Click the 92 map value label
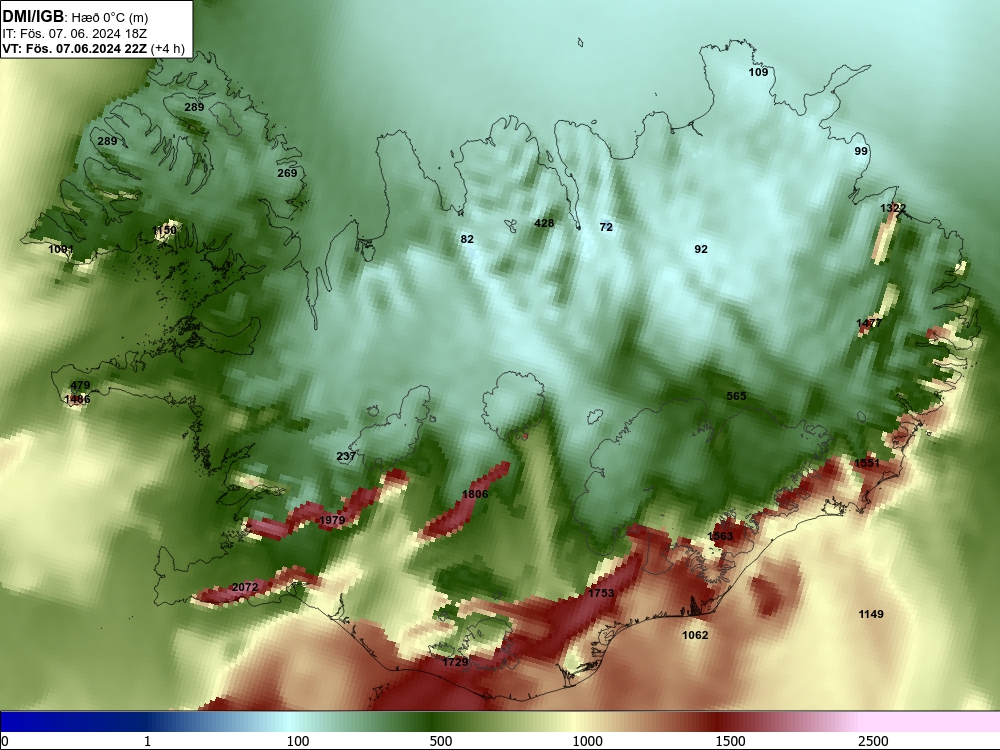Viewport: 1000px width, 750px height. pyautogui.click(x=701, y=249)
